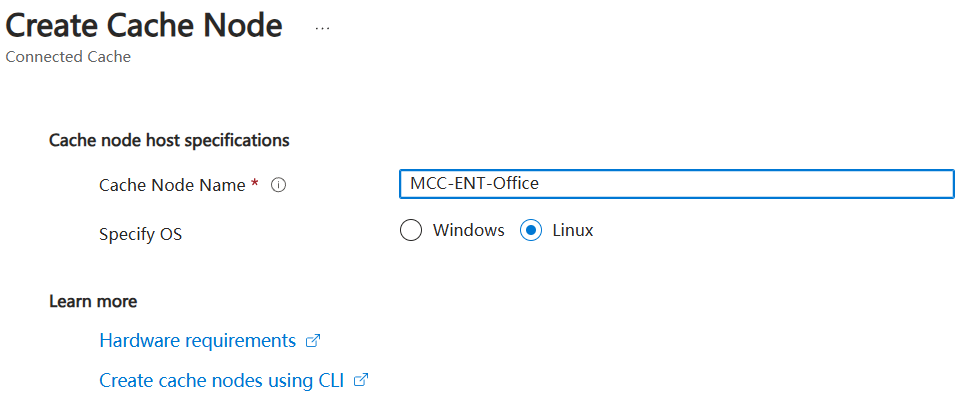Click external link icon after Hardware requirements
The width and height of the screenshot is (967, 403).
(313, 341)
